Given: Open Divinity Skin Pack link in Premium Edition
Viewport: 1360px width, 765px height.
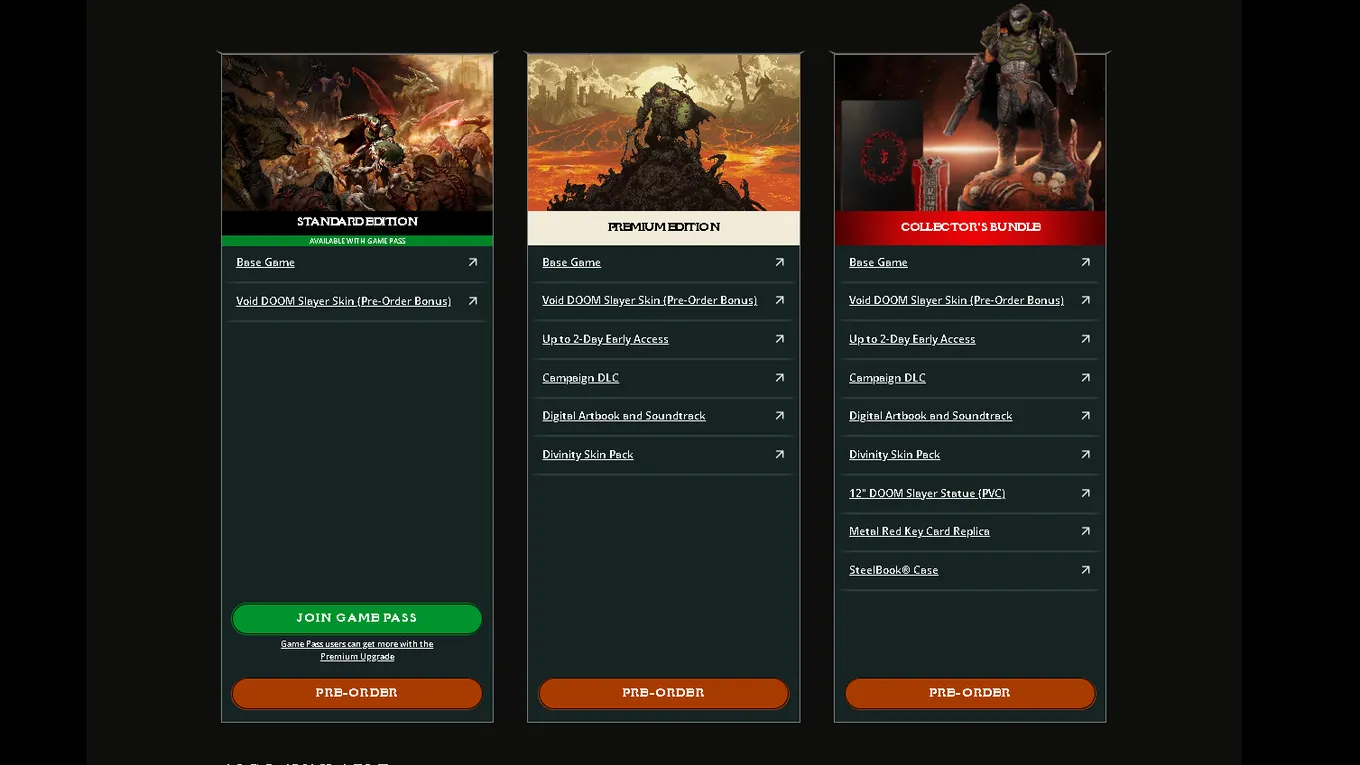Looking at the screenshot, I should click(x=587, y=454).
